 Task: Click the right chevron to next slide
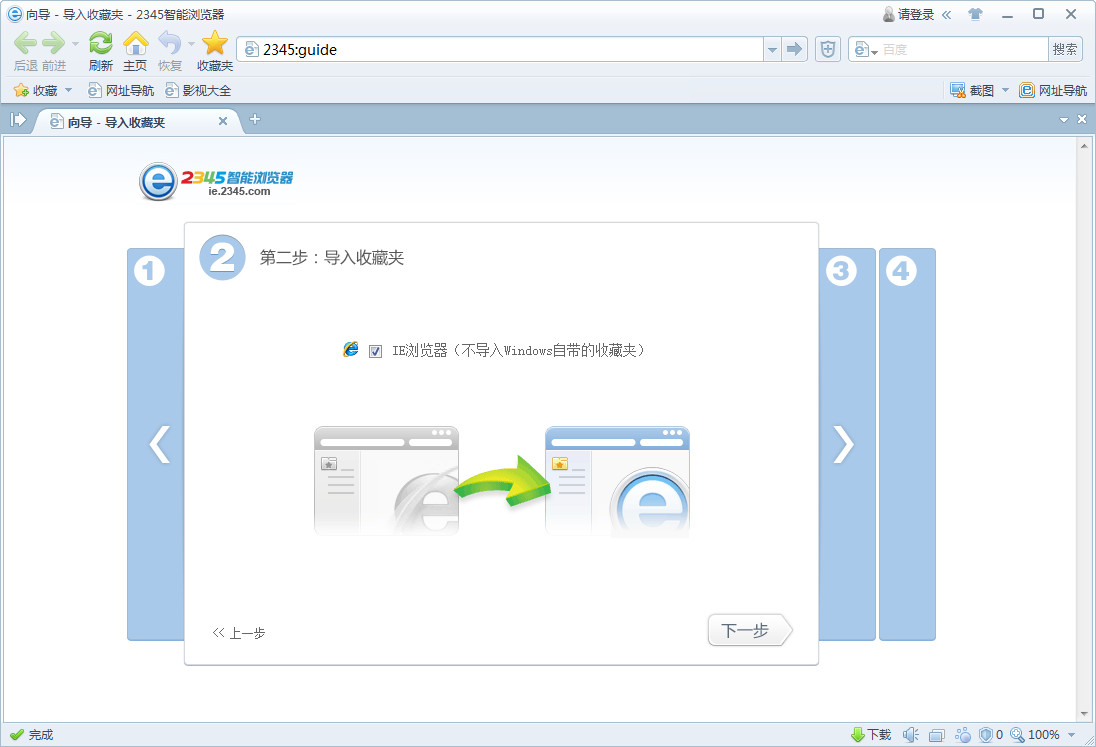[x=843, y=444]
